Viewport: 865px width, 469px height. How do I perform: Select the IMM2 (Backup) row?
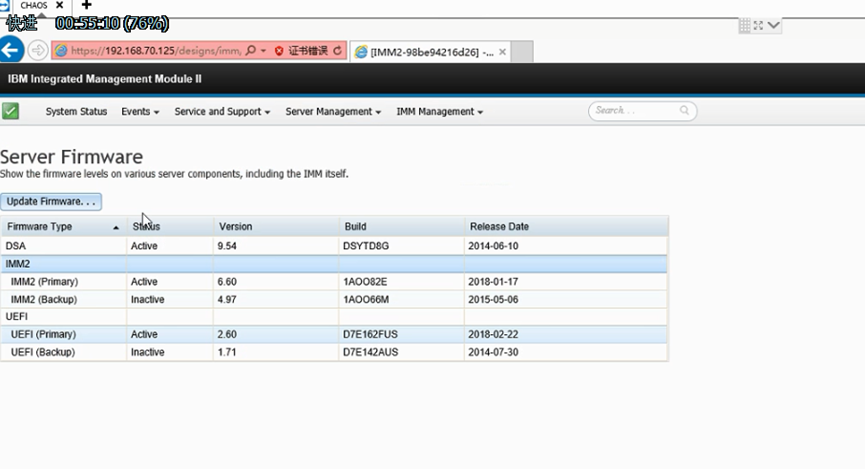pos(334,299)
